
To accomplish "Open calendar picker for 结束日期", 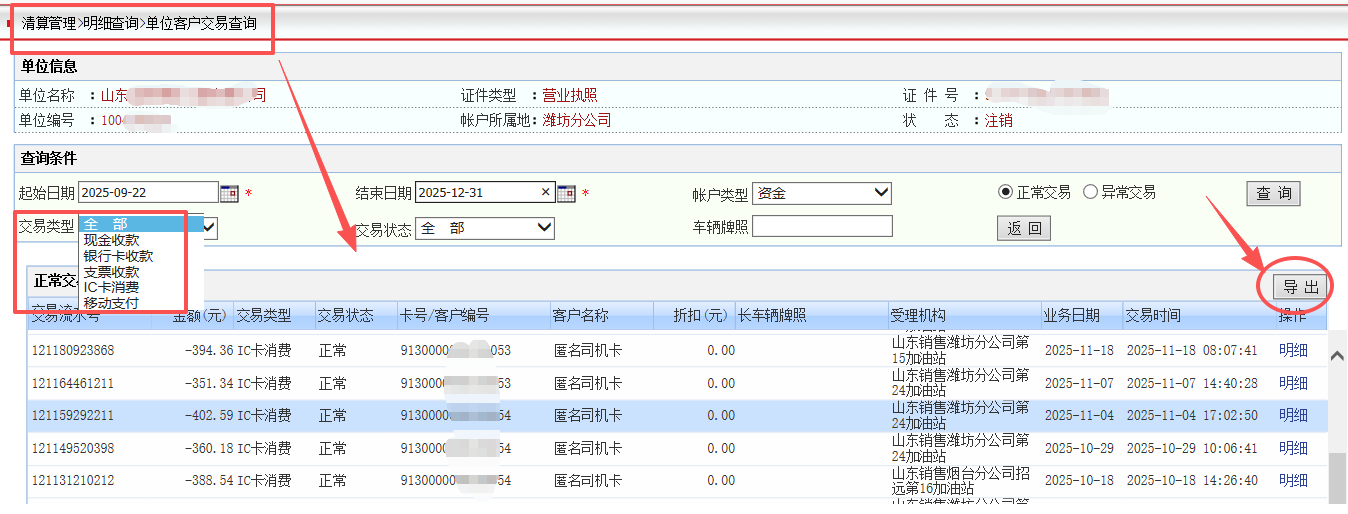I will pyautogui.click(x=566, y=193).
